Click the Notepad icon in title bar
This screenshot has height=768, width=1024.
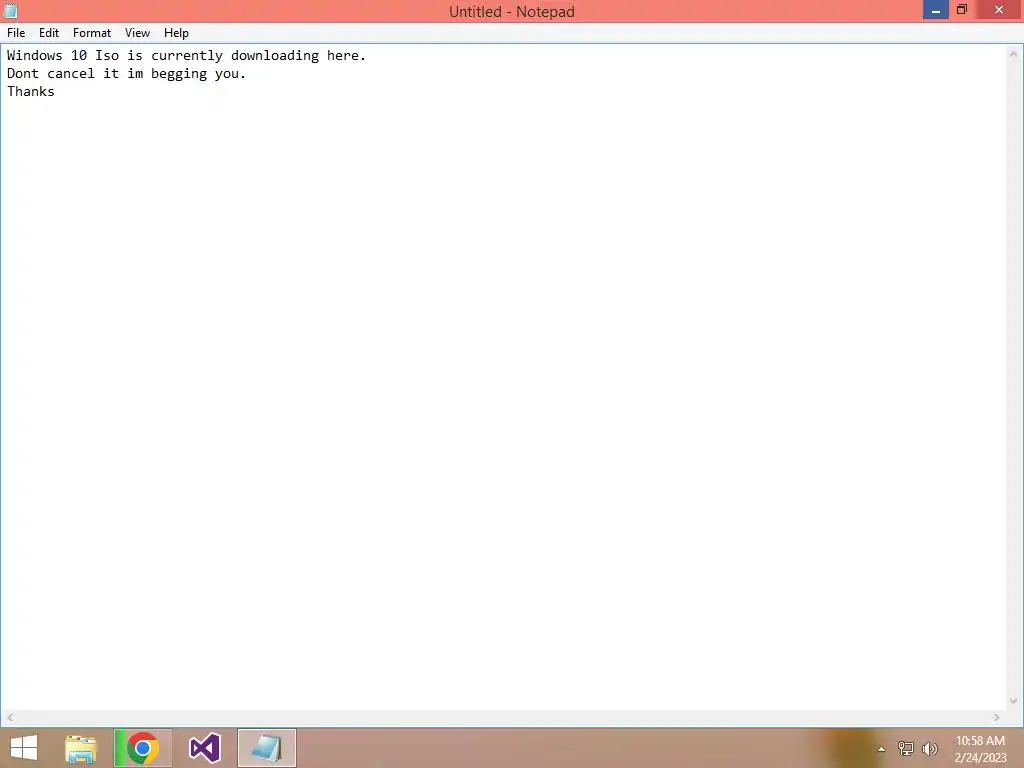pyautogui.click(x=10, y=11)
